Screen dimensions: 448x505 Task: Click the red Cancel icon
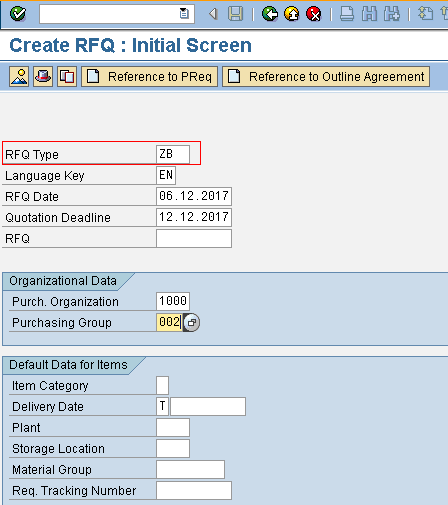pyautogui.click(x=313, y=14)
